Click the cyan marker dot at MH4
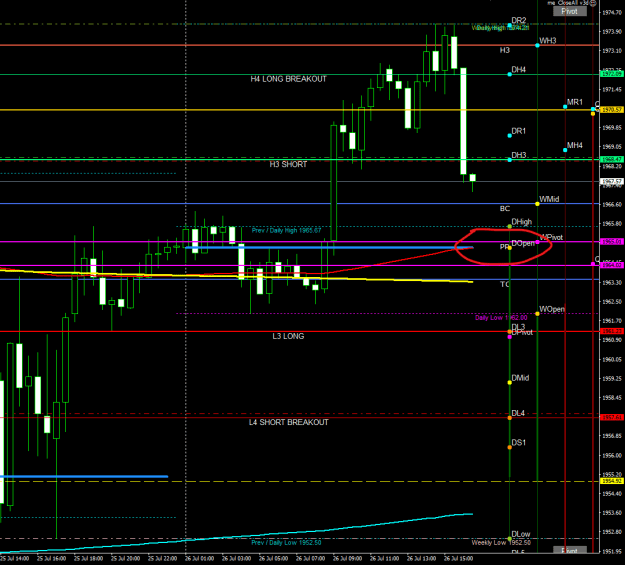The width and height of the screenshot is (625, 565). pos(565,150)
